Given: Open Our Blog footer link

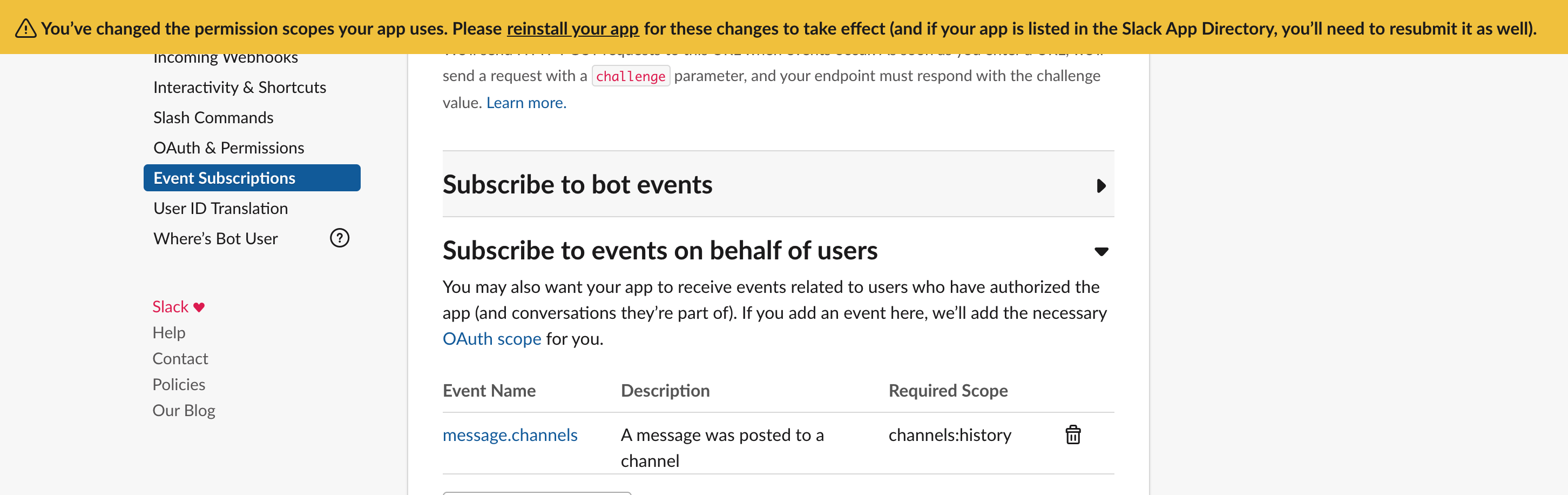Looking at the screenshot, I should 183,410.
